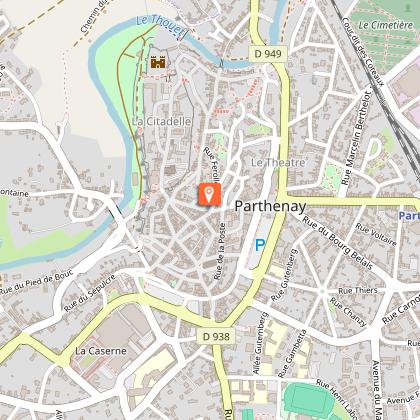The width and height of the screenshot is (420, 420).
Task: Click the Rue Gutenberg street label
Action: coord(284,275)
